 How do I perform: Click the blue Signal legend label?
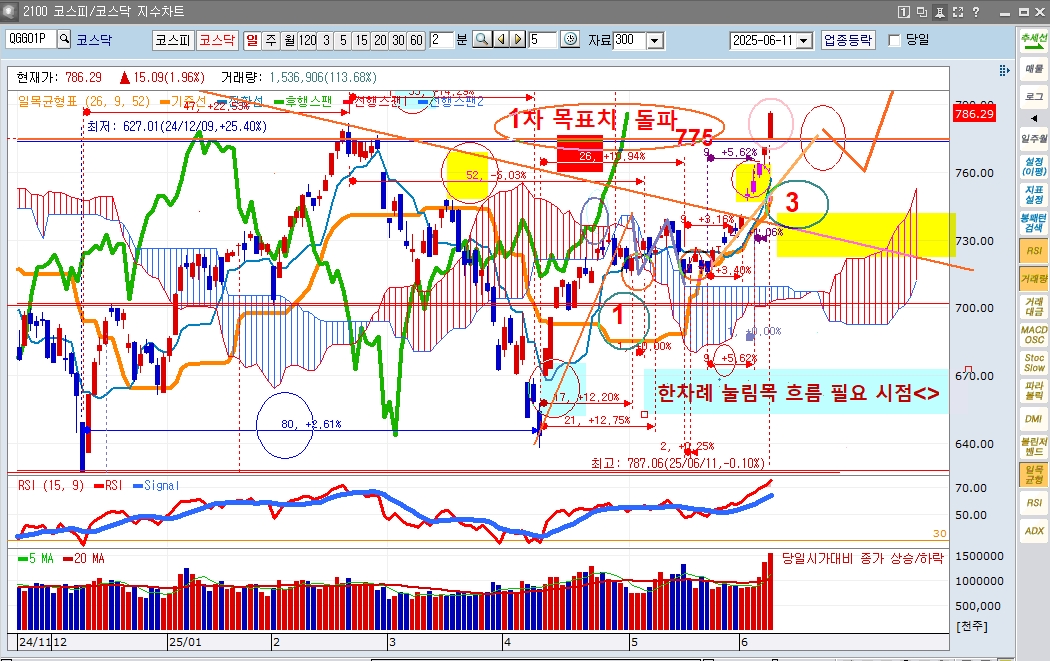[157, 486]
